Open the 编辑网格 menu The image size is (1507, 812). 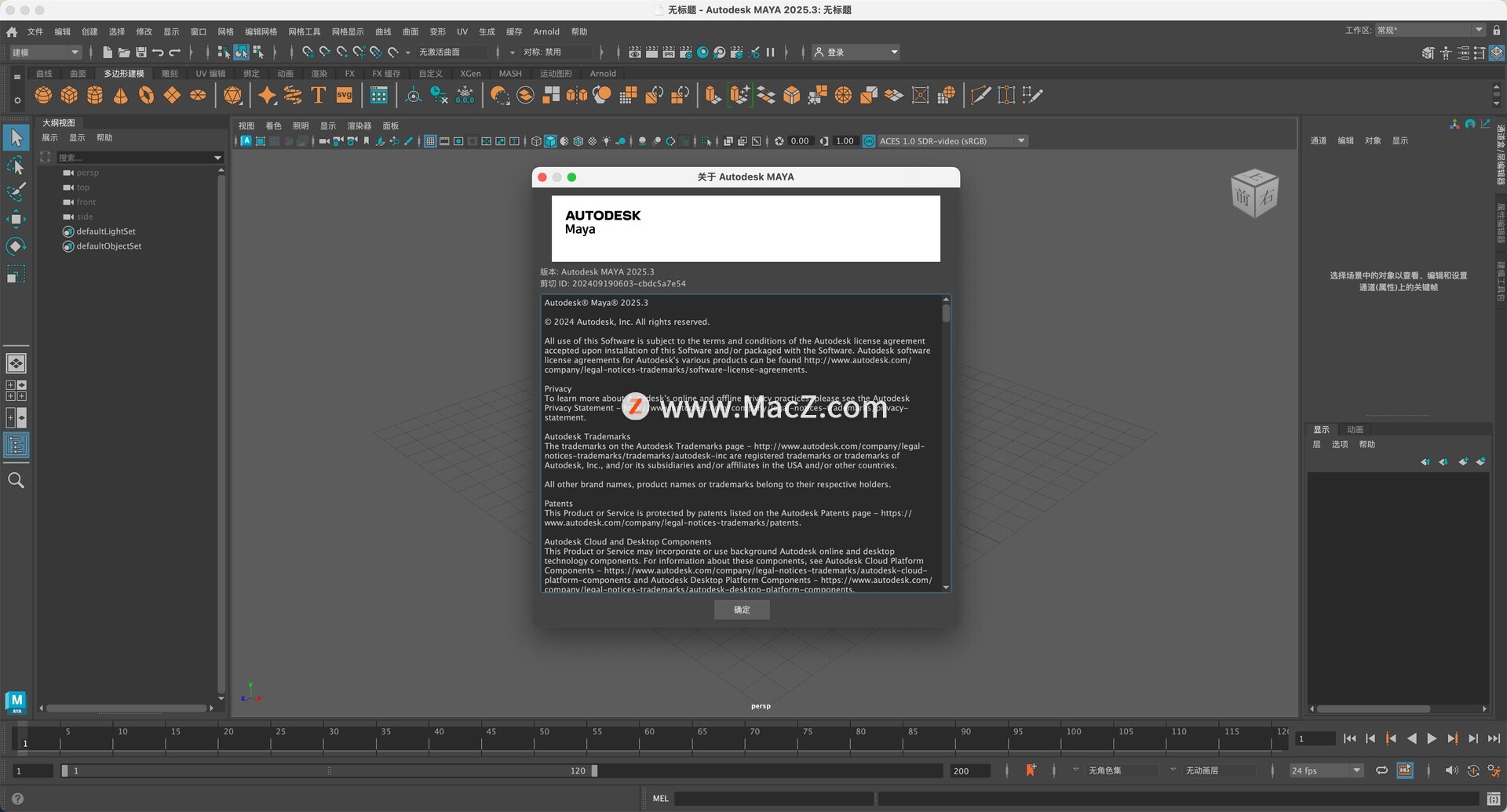tap(261, 32)
